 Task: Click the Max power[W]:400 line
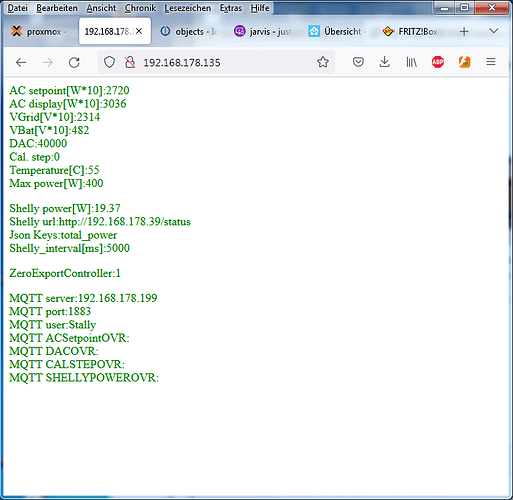tap(56, 183)
